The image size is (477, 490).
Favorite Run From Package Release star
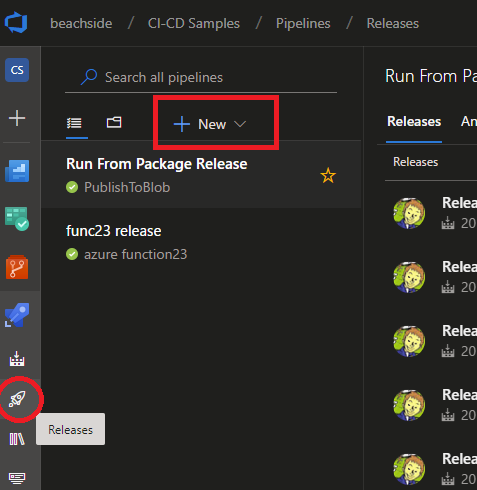[x=328, y=175]
